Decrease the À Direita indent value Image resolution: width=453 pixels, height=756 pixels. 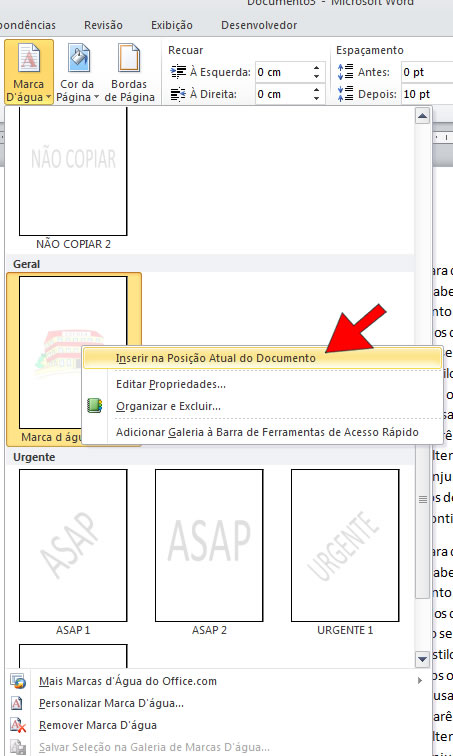[x=317, y=98]
